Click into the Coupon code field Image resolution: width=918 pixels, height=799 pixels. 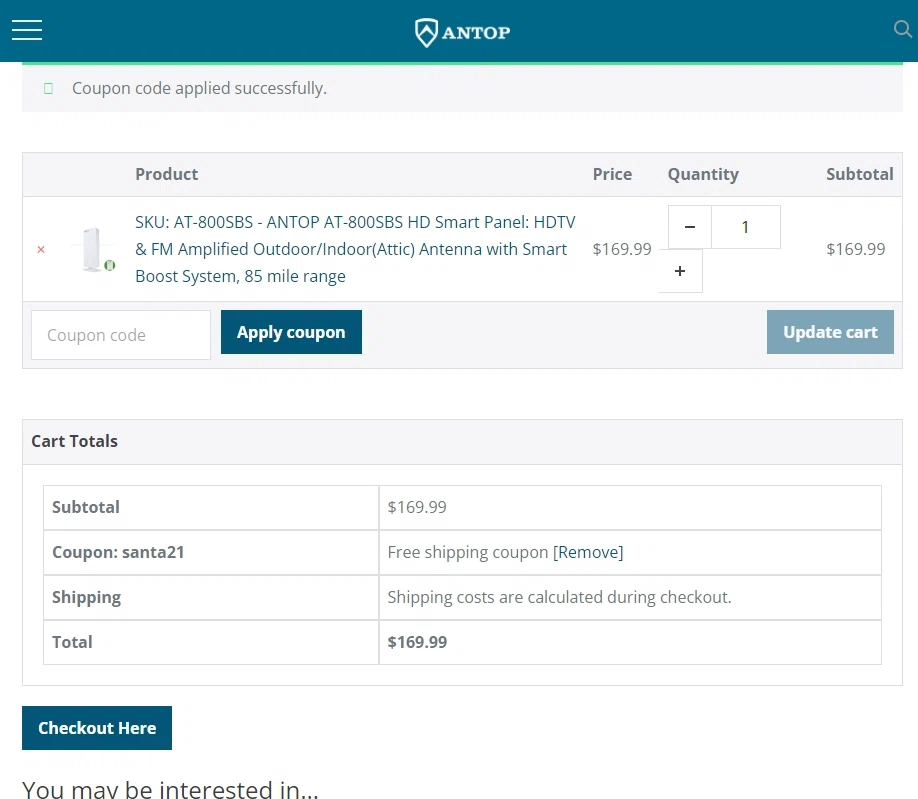click(x=121, y=335)
